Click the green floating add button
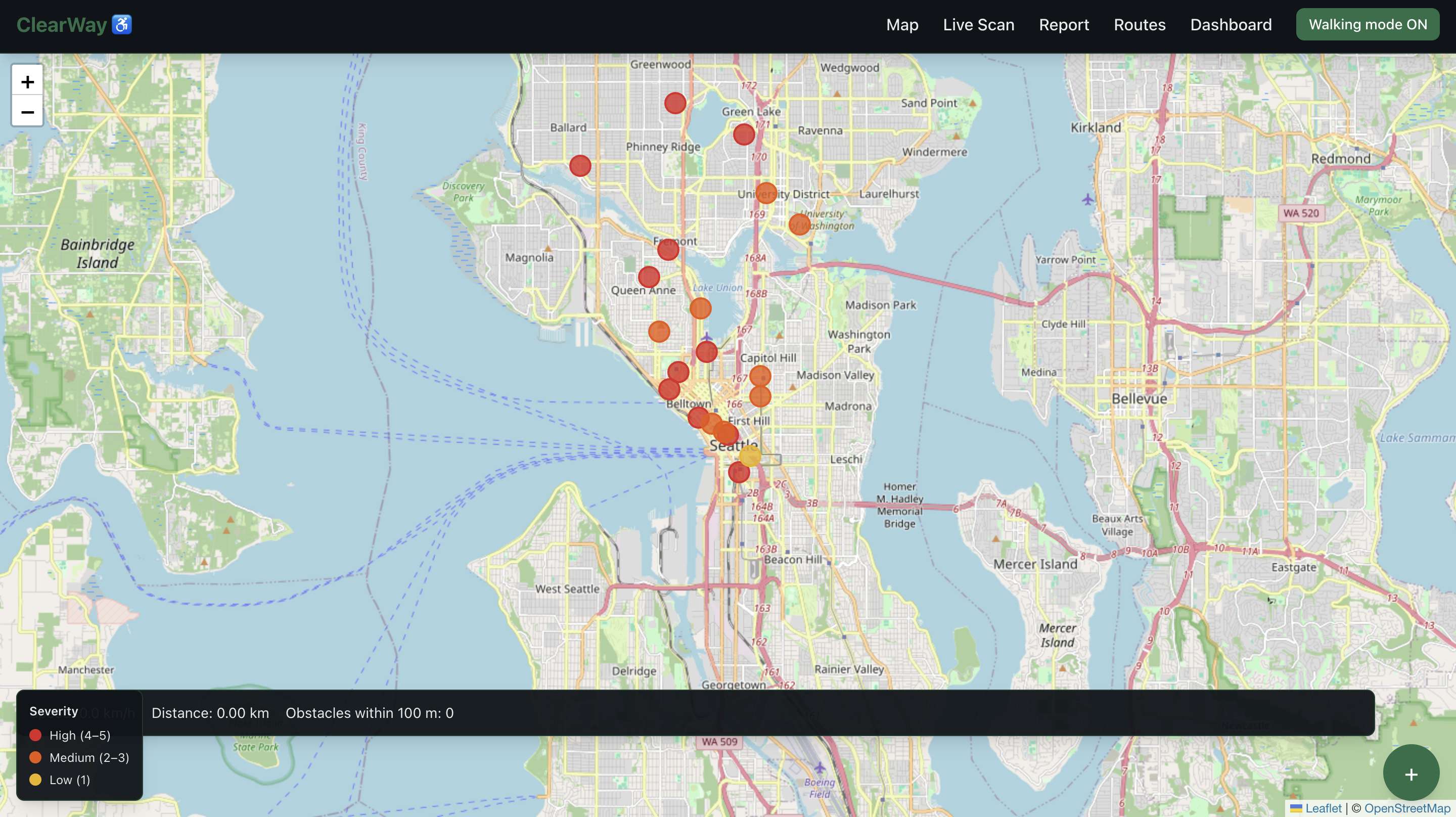Screen dimensions: 1456x817 point(1411,773)
